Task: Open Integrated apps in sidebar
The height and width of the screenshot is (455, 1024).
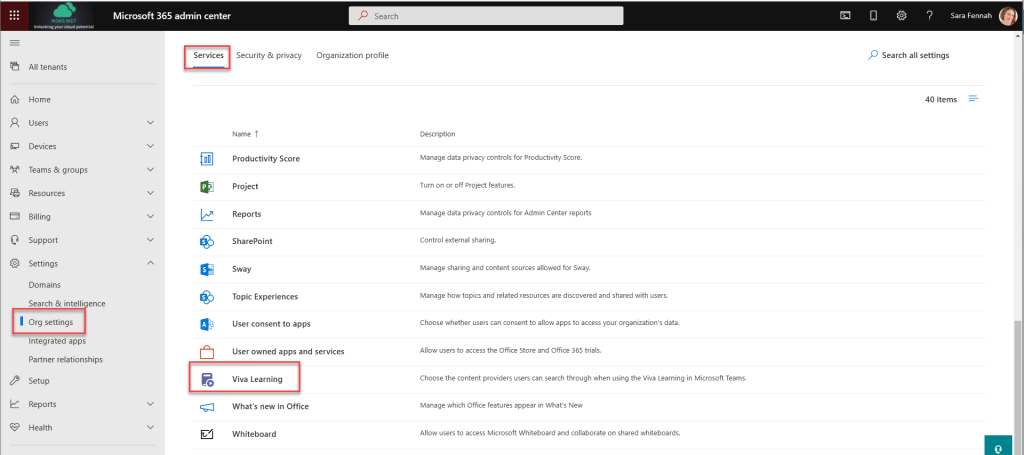Action: pos(57,341)
